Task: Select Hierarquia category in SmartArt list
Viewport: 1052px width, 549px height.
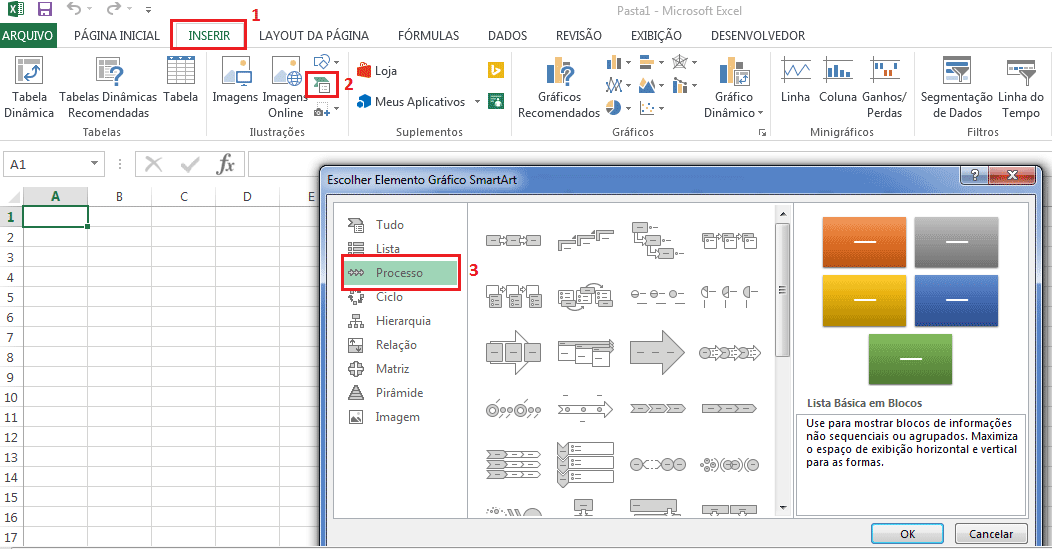Action: (x=403, y=321)
